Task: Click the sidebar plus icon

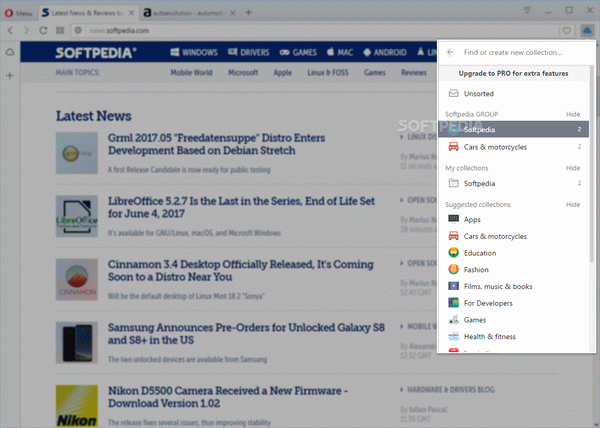Action: [10, 75]
